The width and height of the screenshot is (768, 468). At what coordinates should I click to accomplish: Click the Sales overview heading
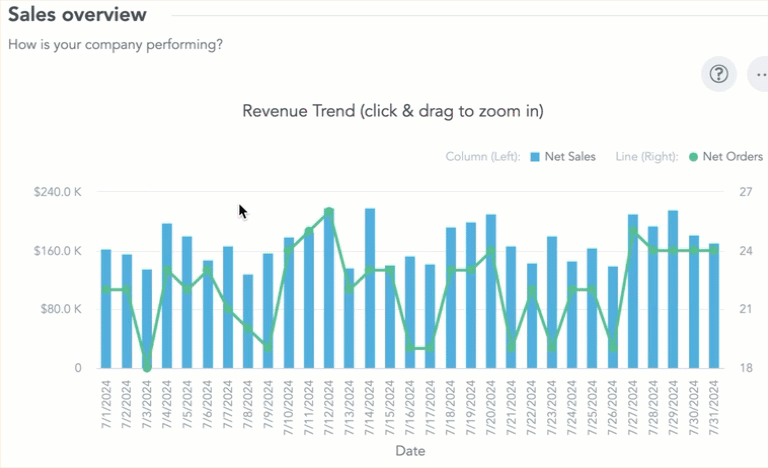coord(77,14)
